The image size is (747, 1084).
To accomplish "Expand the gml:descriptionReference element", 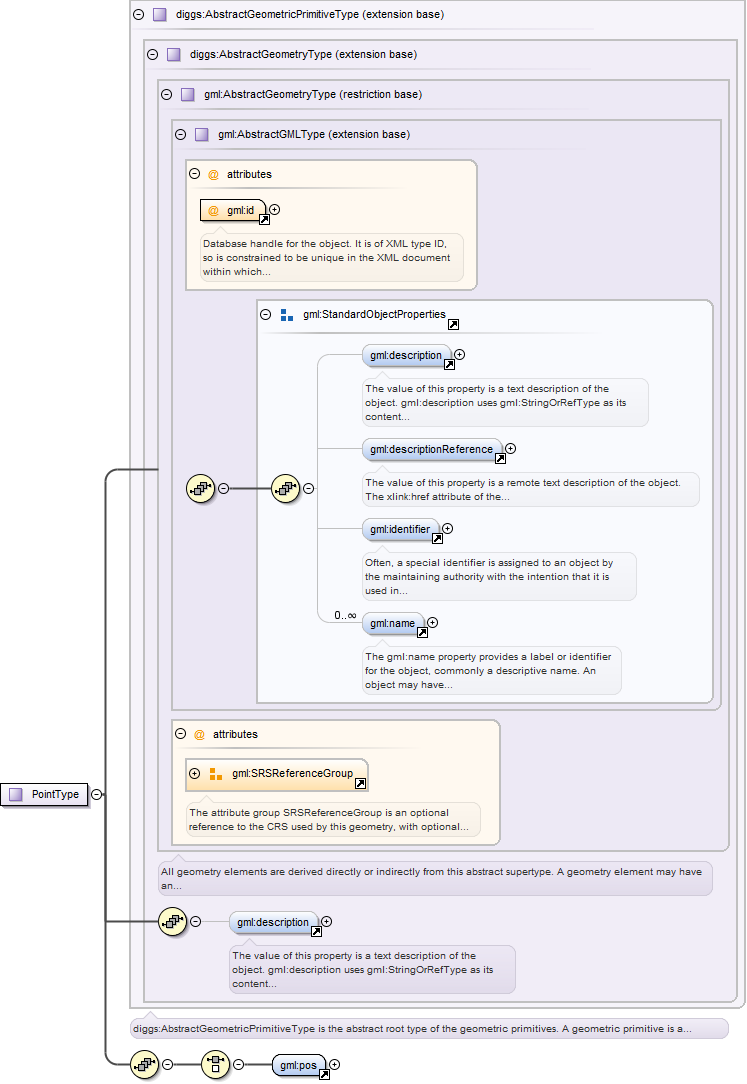I will coord(511,449).
